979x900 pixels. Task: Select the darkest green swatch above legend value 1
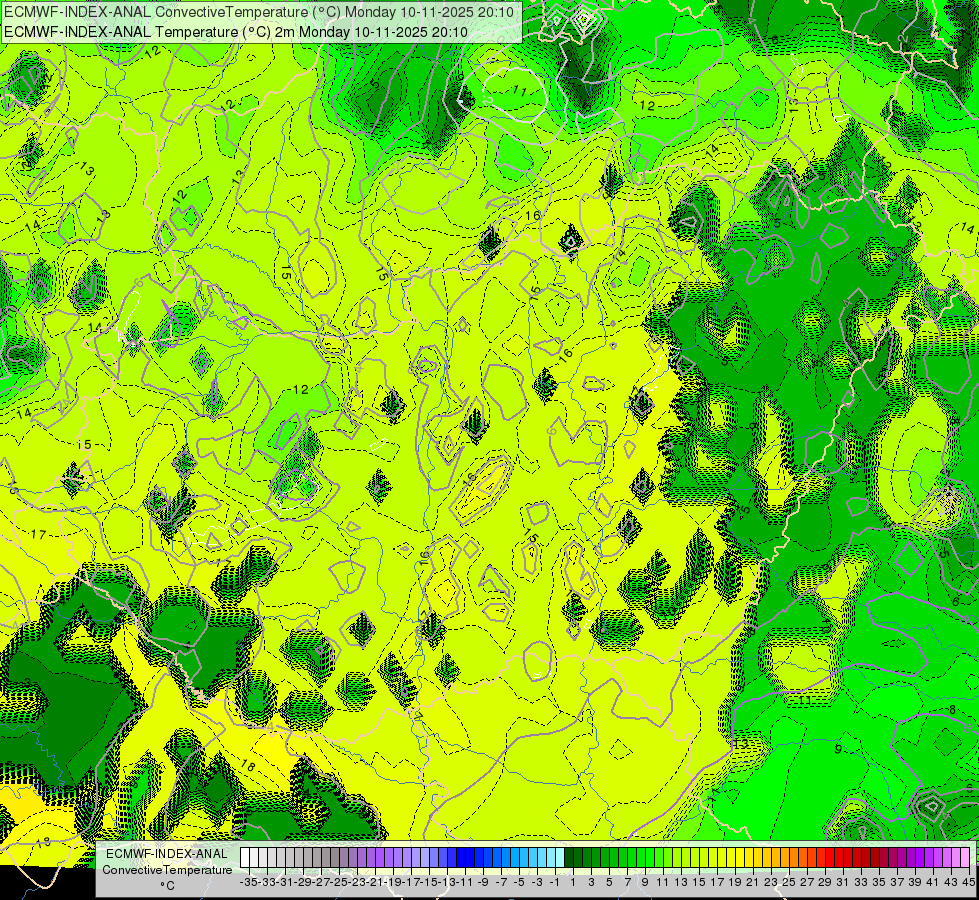pyautogui.click(x=569, y=858)
